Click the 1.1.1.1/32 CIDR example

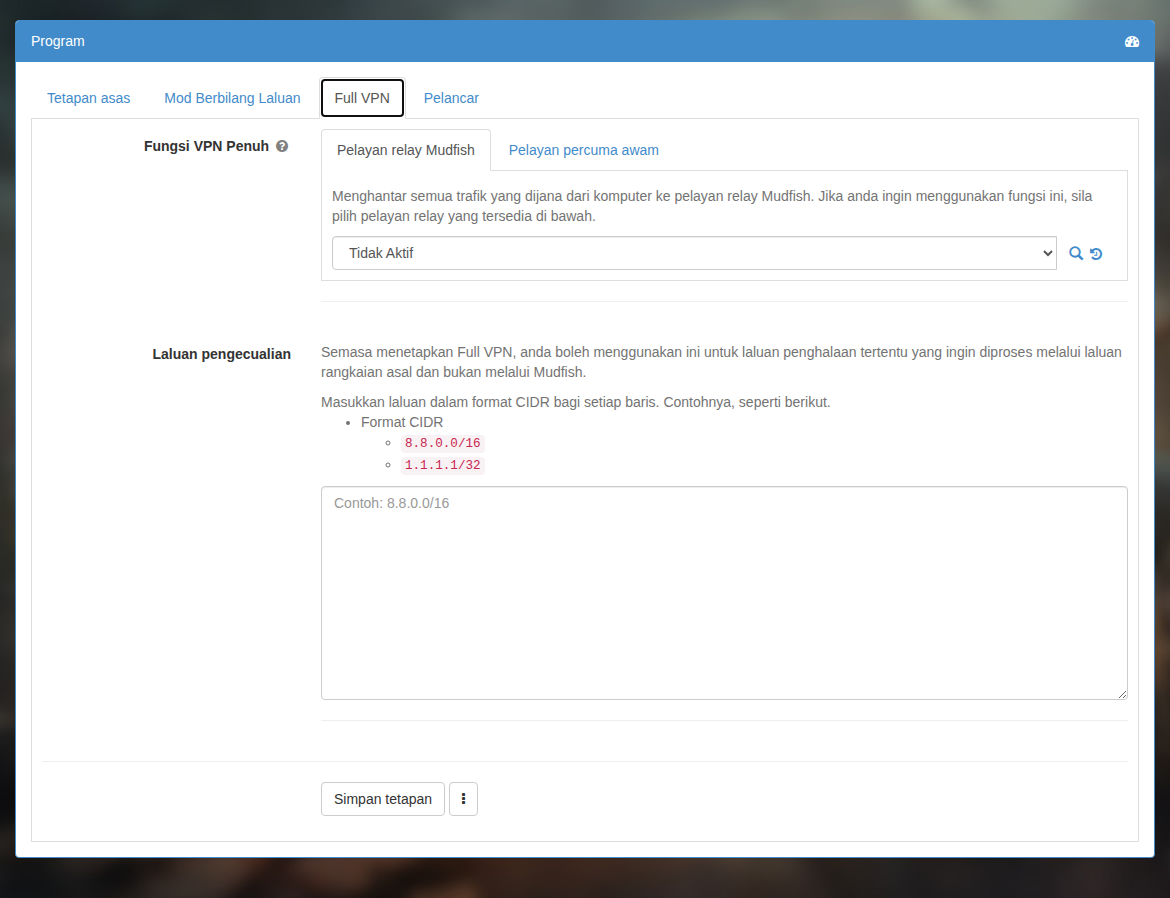[442, 465]
